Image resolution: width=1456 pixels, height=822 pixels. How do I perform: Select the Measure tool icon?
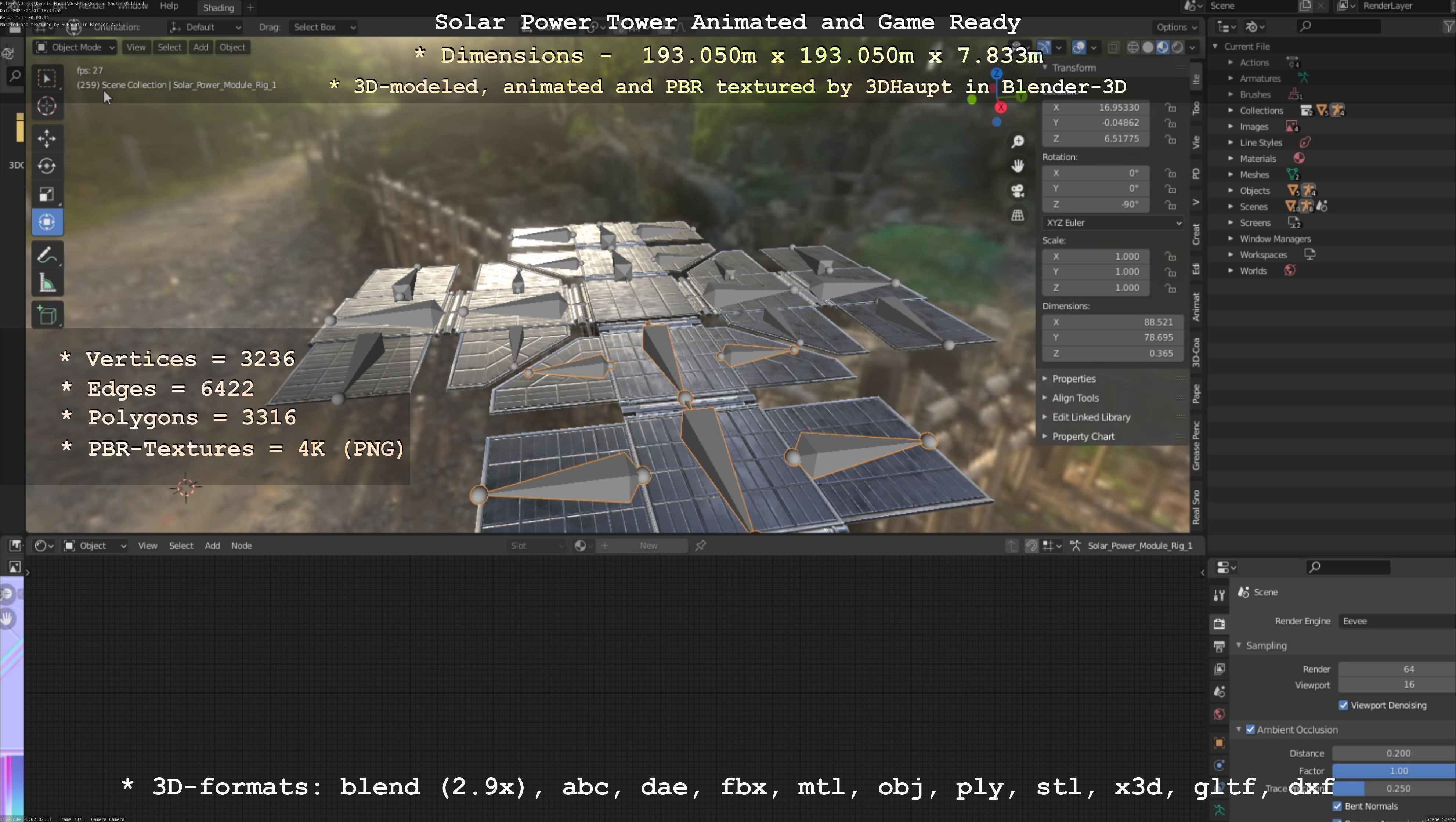pyautogui.click(x=47, y=283)
